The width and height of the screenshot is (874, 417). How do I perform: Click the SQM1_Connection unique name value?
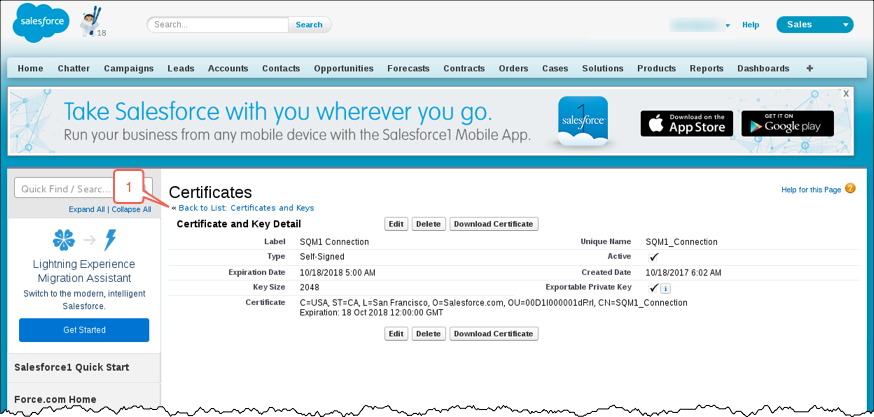(x=681, y=242)
